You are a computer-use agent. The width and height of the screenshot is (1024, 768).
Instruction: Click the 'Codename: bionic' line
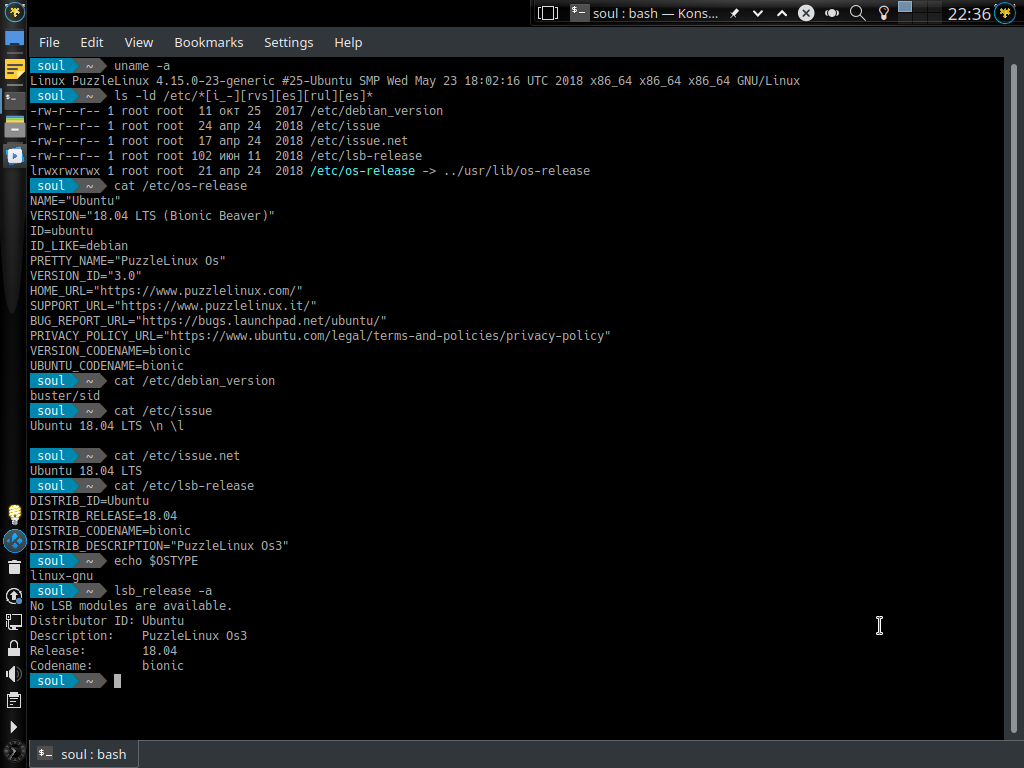(x=106, y=665)
